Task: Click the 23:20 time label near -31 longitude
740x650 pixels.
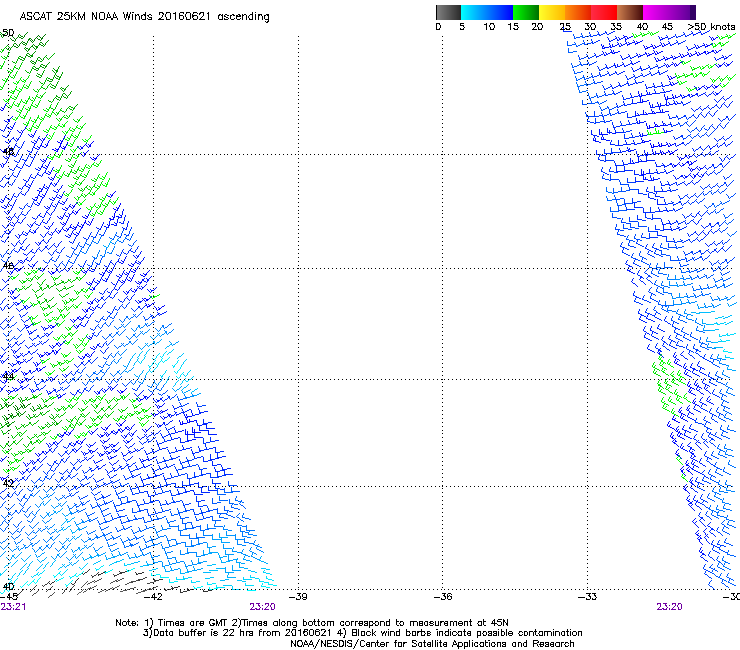Action: [x=669, y=607]
